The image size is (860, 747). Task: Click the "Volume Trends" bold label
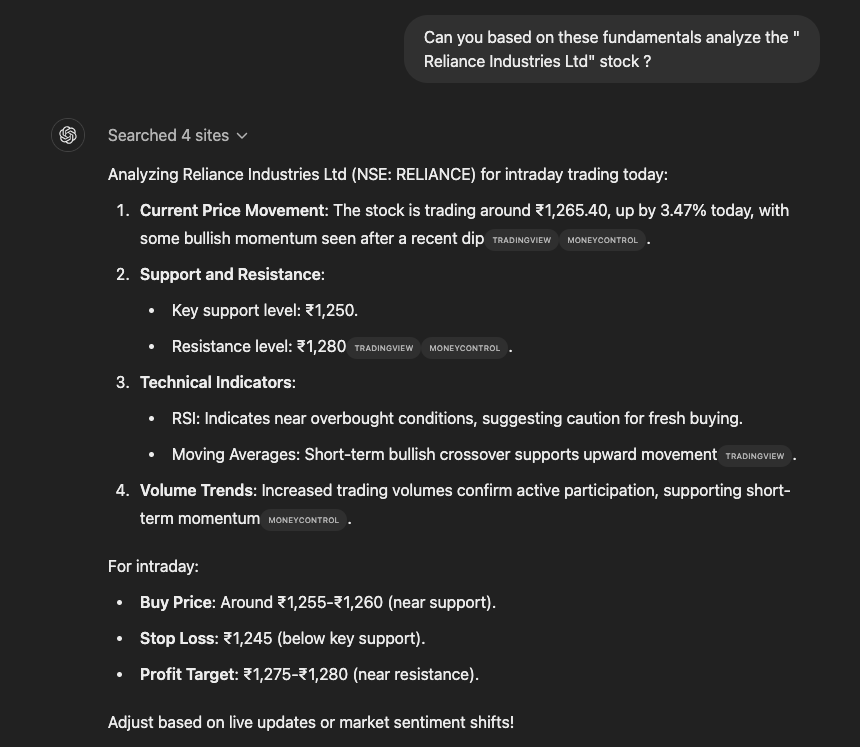(x=196, y=490)
